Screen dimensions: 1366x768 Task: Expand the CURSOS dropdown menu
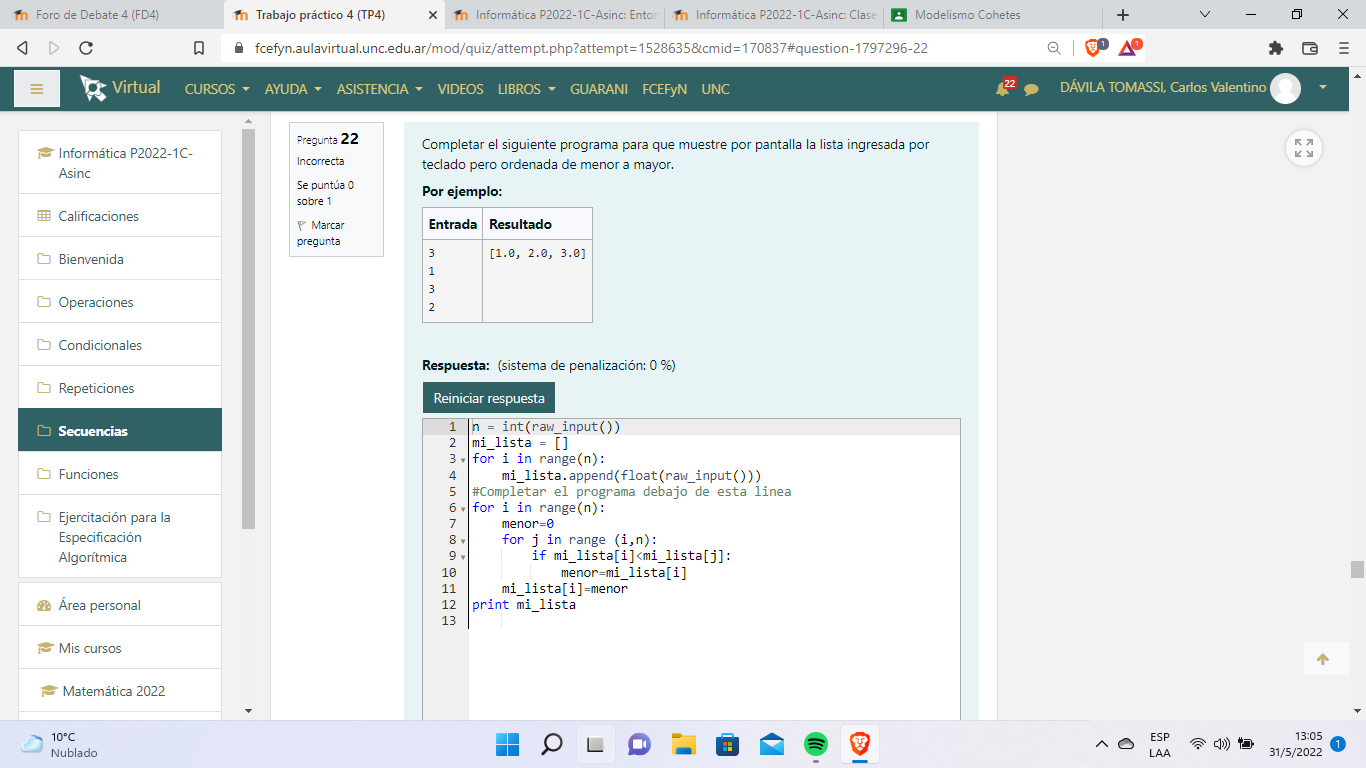tap(217, 89)
